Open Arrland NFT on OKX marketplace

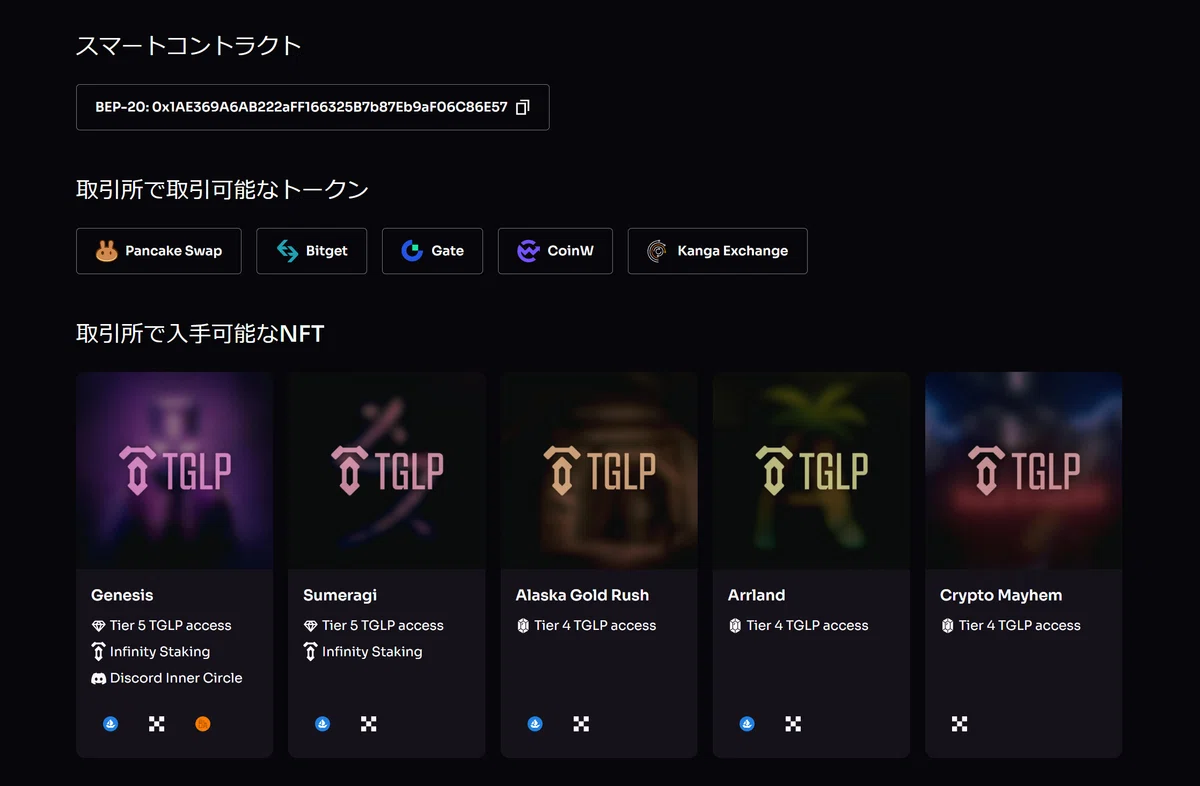pyautogui.click(x=793, y=724)
